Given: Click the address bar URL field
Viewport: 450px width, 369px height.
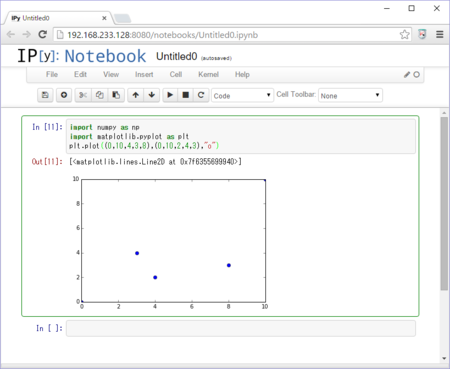Looking at the screenshot, I should [x=232, y=35].
